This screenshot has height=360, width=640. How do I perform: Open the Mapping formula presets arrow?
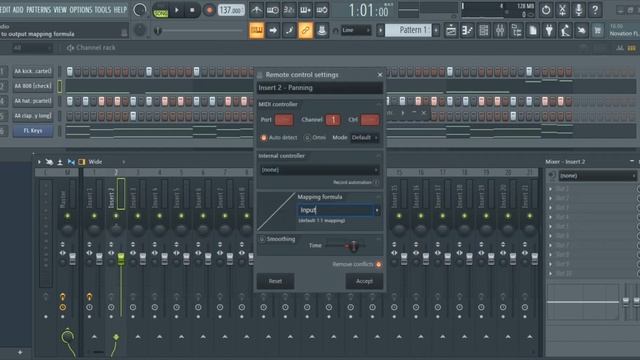(377, 211)
